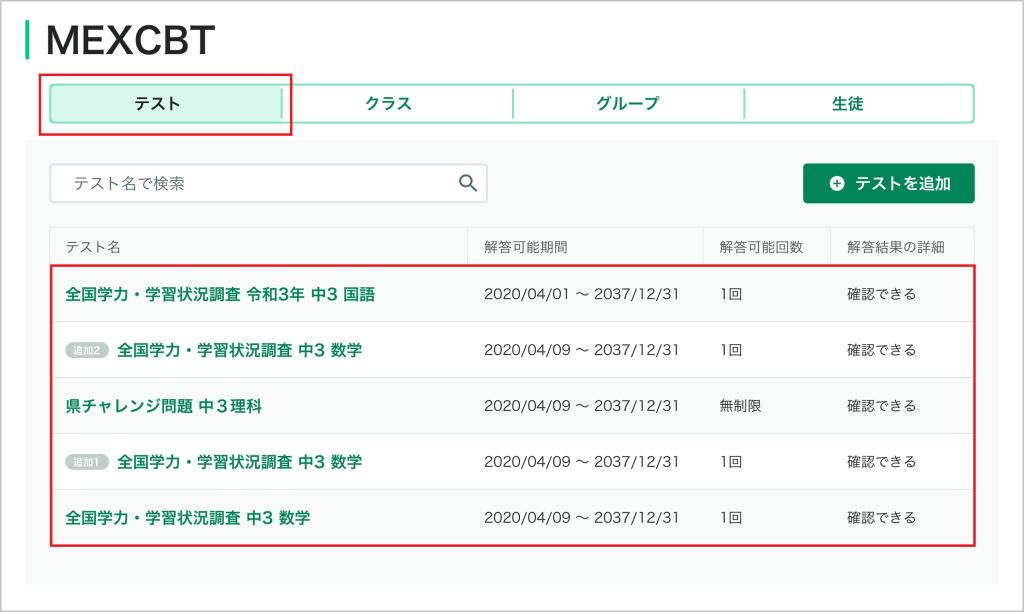
Task: Click the 解答結果の詳細 column header
Action: click(x=895, y=247)
